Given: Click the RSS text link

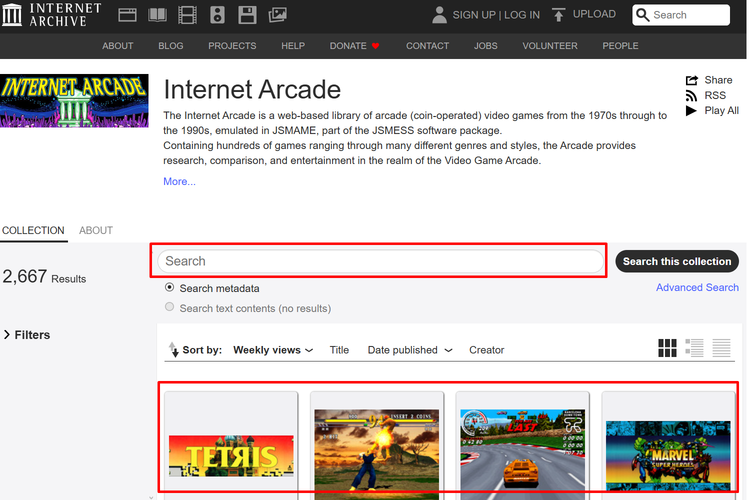Looking at the screenshot, I should tap(715, 96).
